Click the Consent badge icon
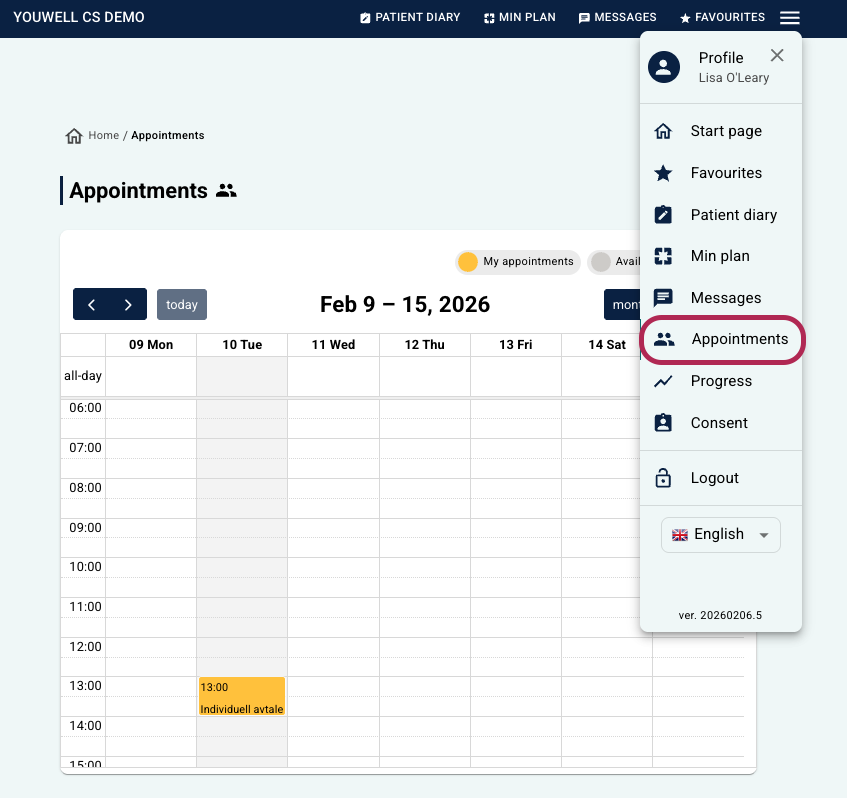This screenshot has height=798, width=847. click(663, 423)
